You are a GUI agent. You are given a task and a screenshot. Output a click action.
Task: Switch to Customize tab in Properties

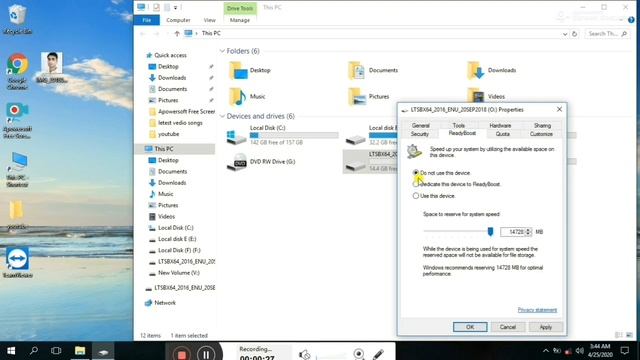(x=541, y=134)
